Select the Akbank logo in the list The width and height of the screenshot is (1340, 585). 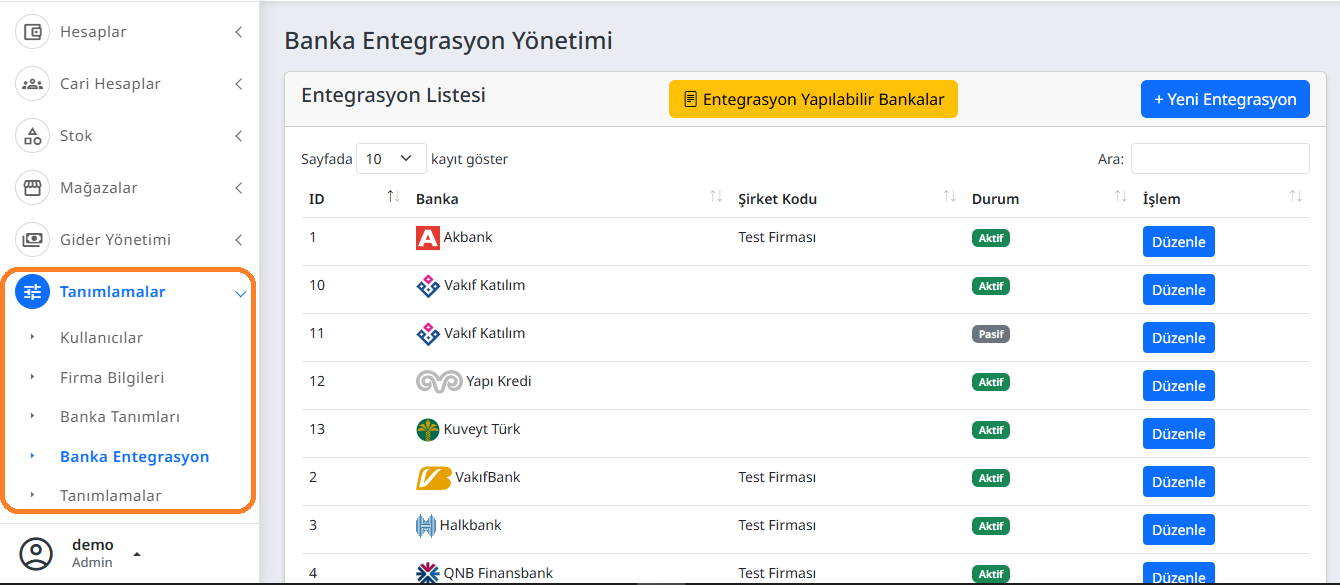pos(426,238)
